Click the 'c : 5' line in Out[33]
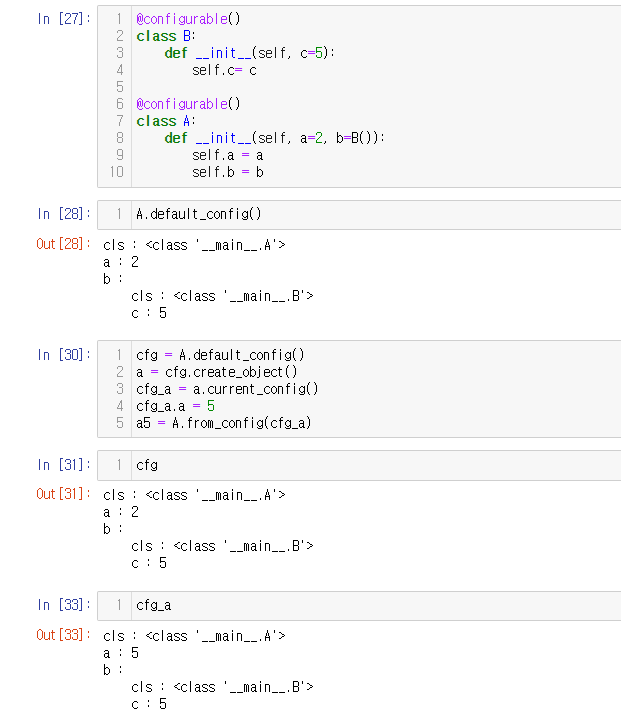The image size is (621, 724). pos(149,704)
